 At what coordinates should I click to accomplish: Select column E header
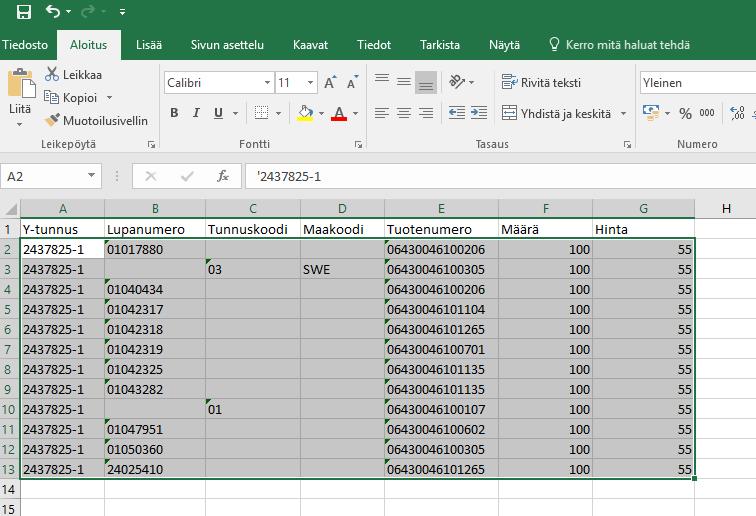tap(441, 208)
